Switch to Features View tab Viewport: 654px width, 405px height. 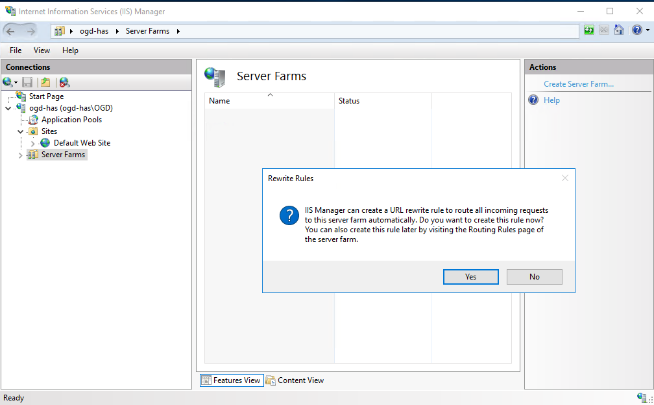pyautogui.click(x=231, y=380)
